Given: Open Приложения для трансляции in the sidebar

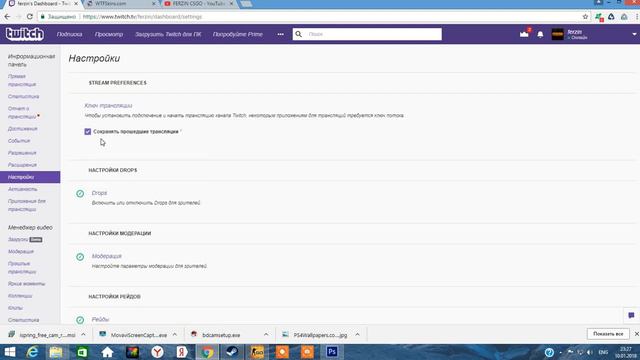Looking at the screenshot, I should click(27, 205).
